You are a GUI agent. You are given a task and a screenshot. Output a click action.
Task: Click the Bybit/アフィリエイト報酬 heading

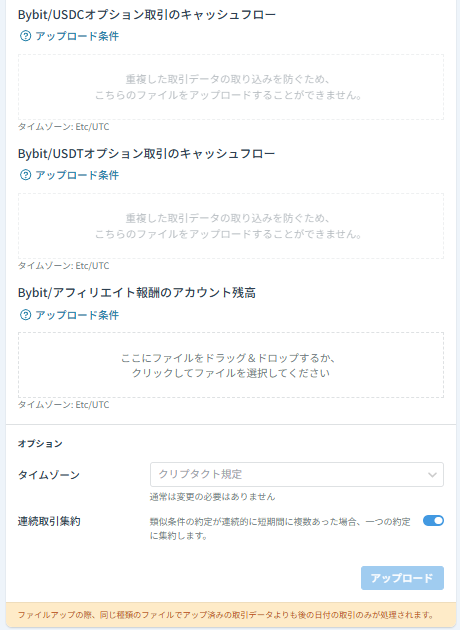[x=137, y=293]
